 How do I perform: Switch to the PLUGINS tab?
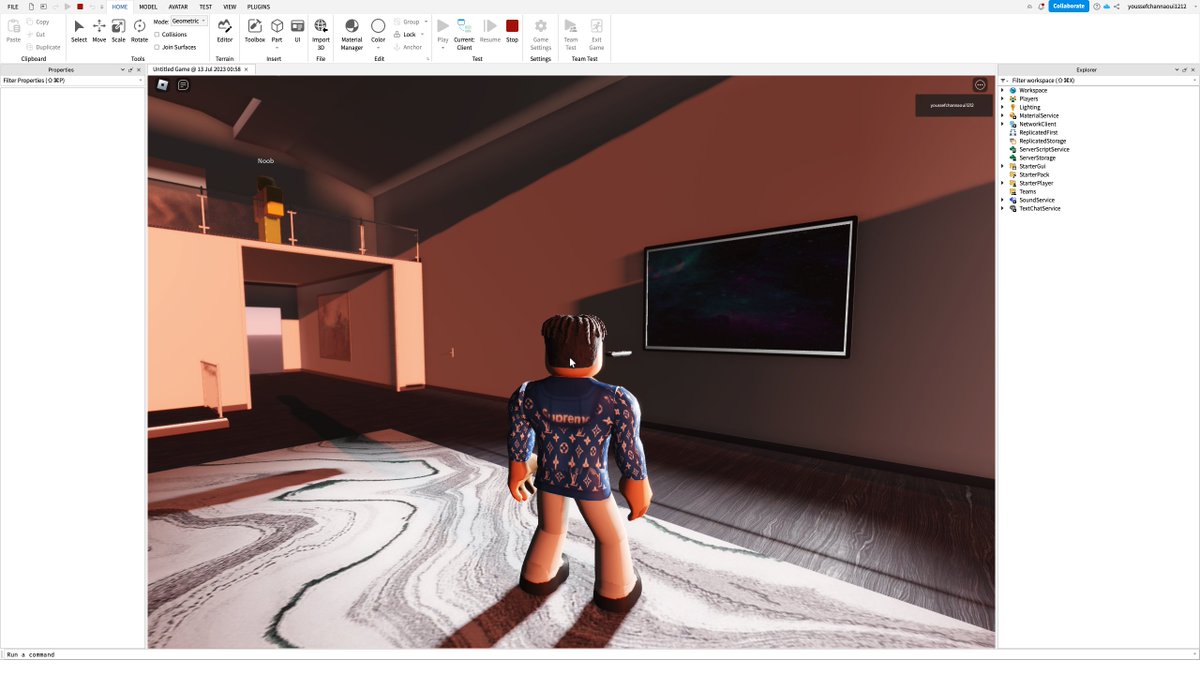(259, 6)
